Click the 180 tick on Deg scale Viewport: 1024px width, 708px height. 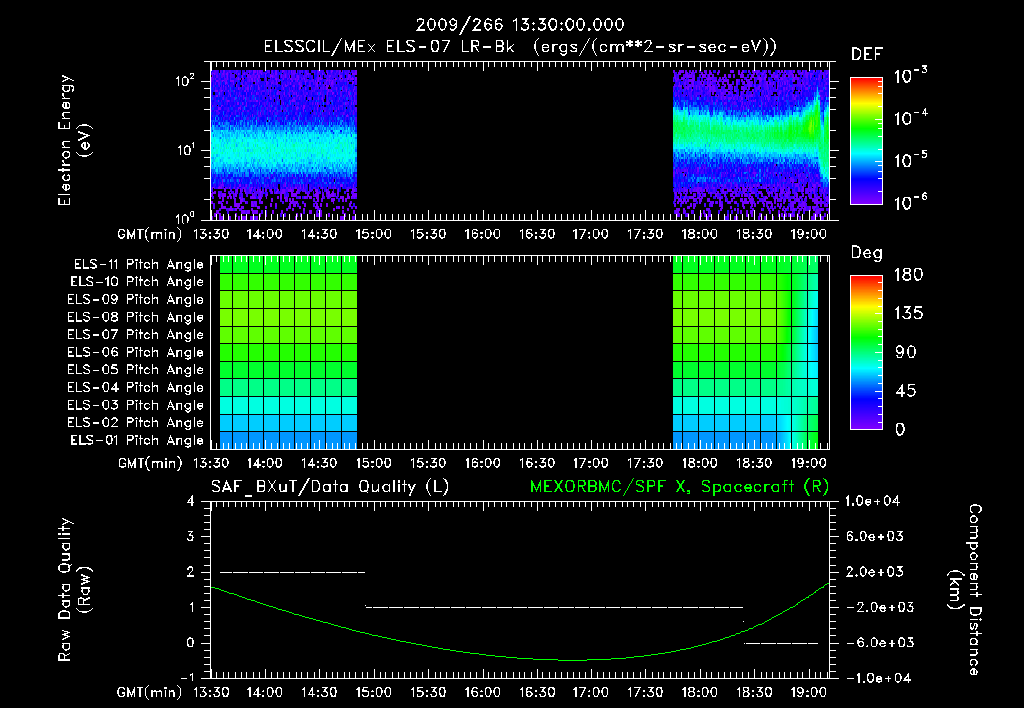908,275
